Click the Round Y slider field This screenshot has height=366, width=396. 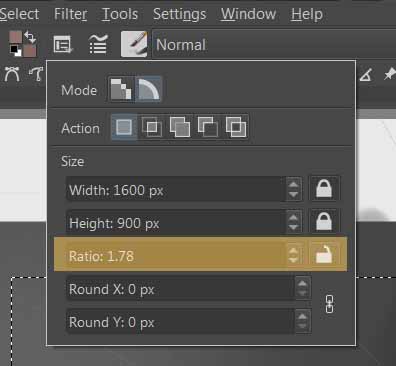pos(180,322)
